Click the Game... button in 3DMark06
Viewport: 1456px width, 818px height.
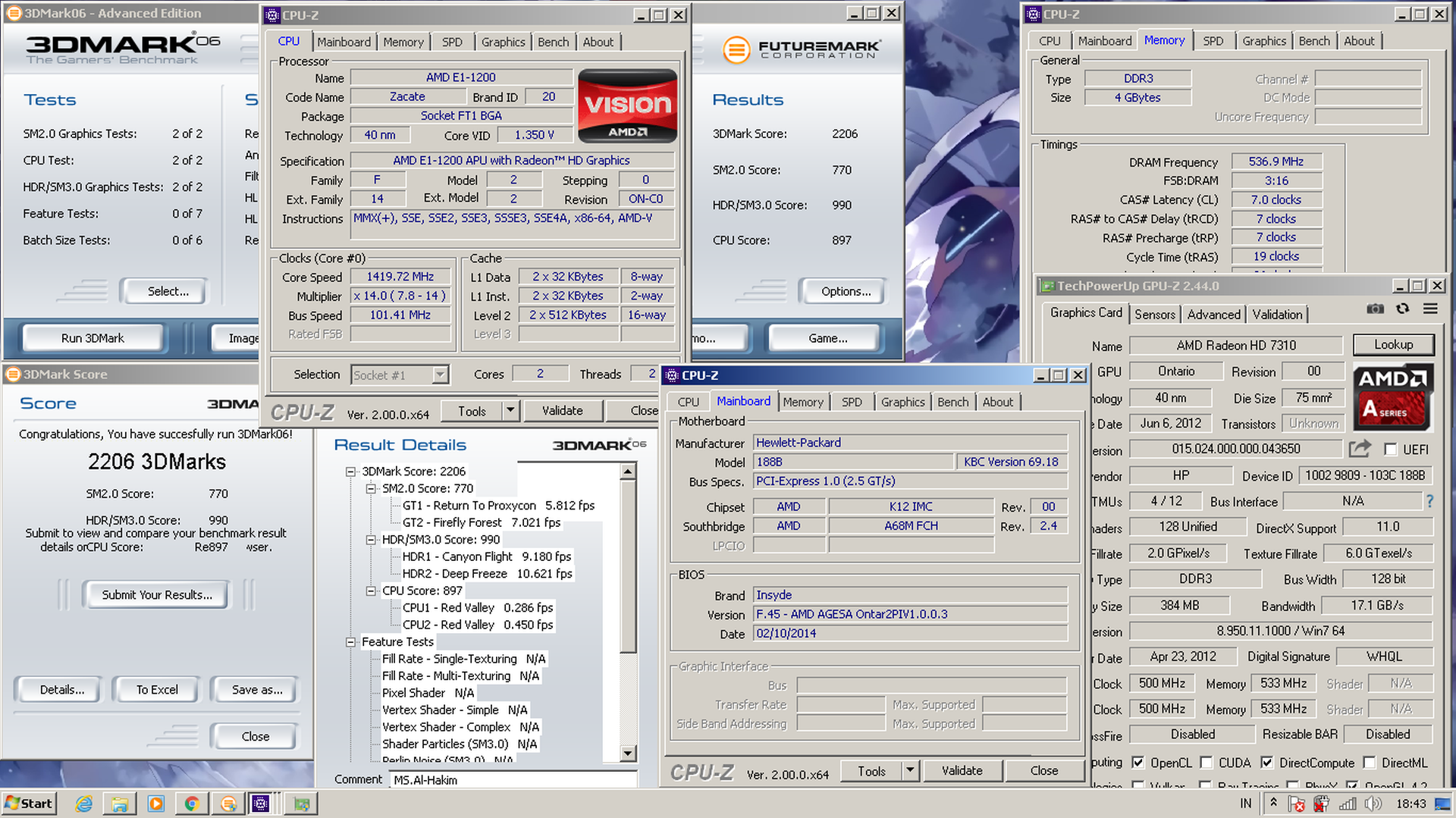coord(827,338)
